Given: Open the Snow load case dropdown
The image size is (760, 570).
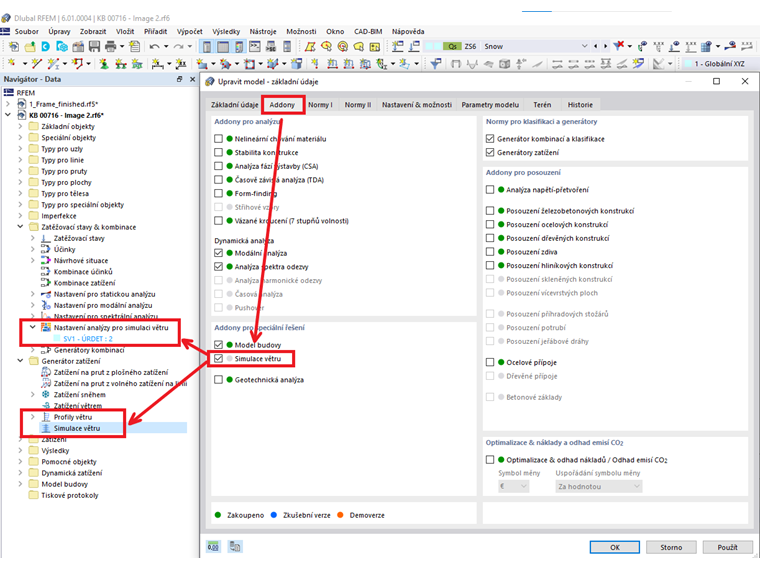Looking at the screenshot, I should [584, 46].
